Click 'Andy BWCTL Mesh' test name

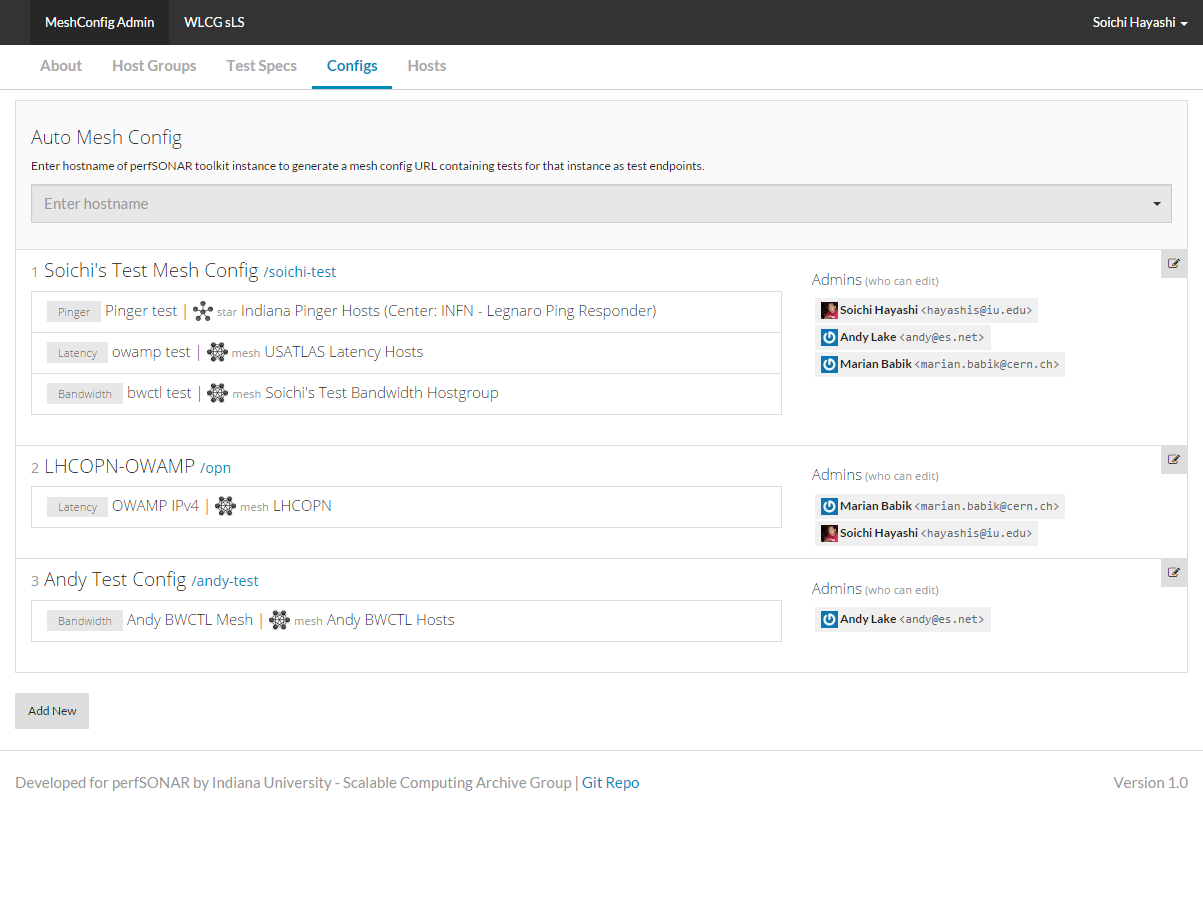(x=190, y=620)
